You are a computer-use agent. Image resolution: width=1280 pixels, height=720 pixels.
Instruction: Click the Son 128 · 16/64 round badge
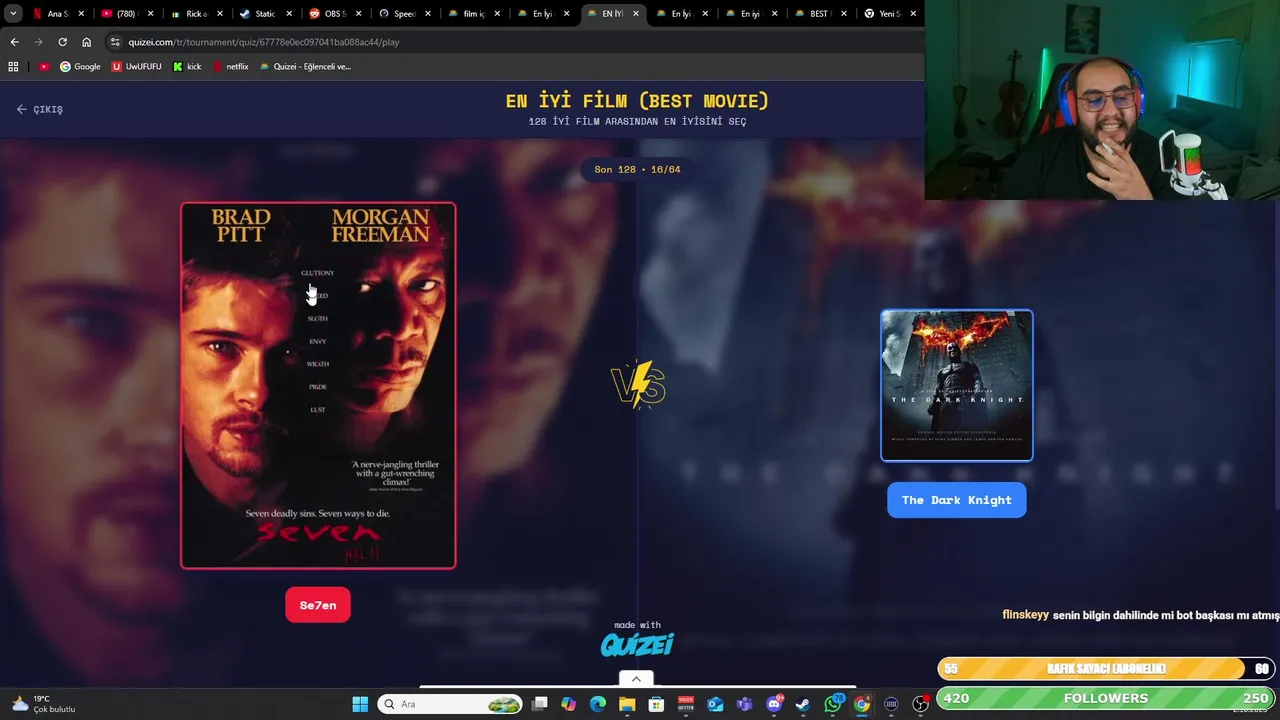pyautogui.click(x=637, y=169)
